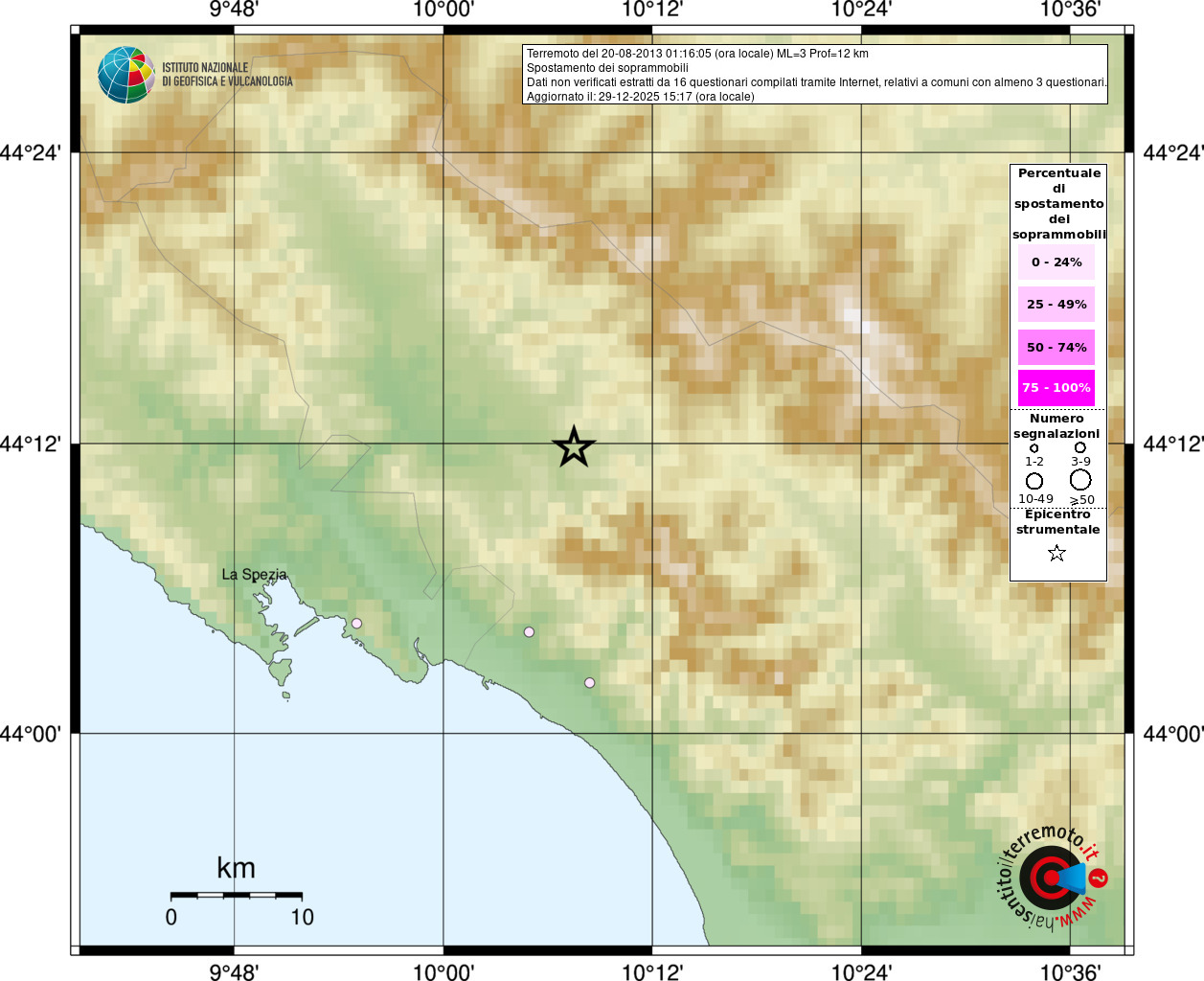Click the 75 - 100% magenta swatch
The width and height of the screenshot is (1204, 981).
[1056, 388]
